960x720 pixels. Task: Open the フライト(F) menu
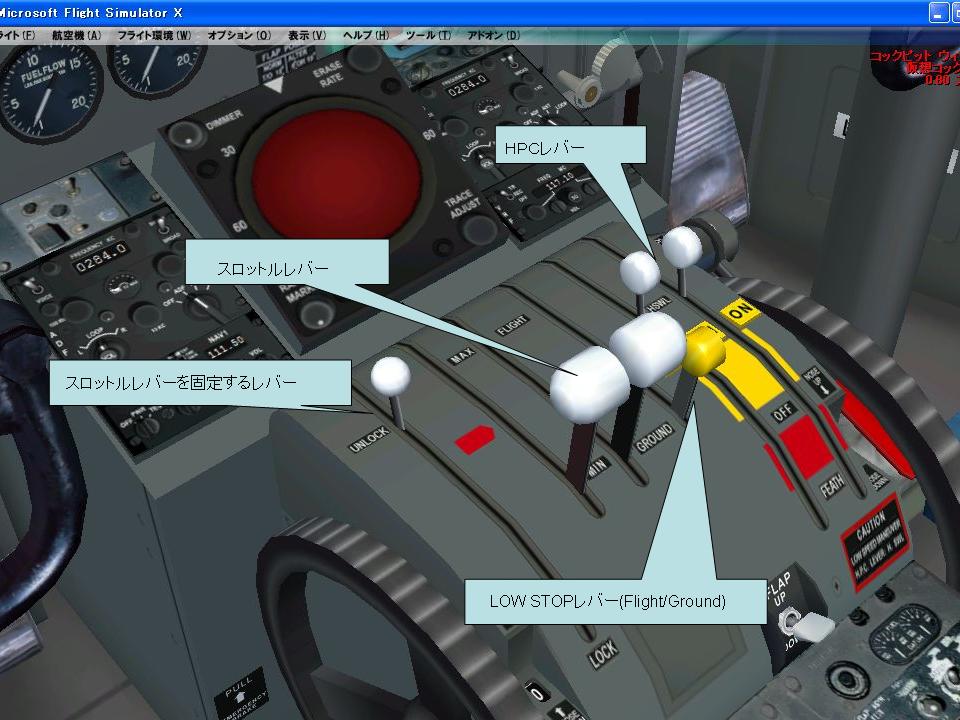[x=17, y=36]
